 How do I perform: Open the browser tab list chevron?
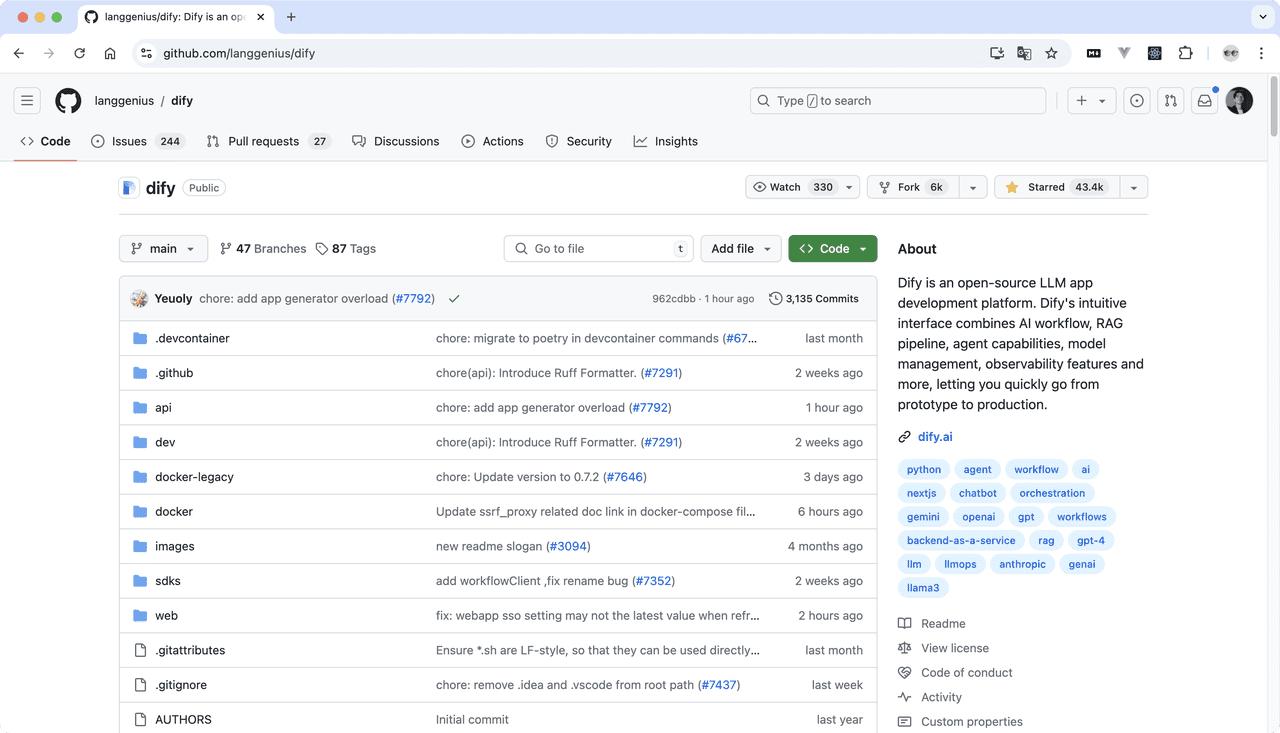(x=1263, y=17)
